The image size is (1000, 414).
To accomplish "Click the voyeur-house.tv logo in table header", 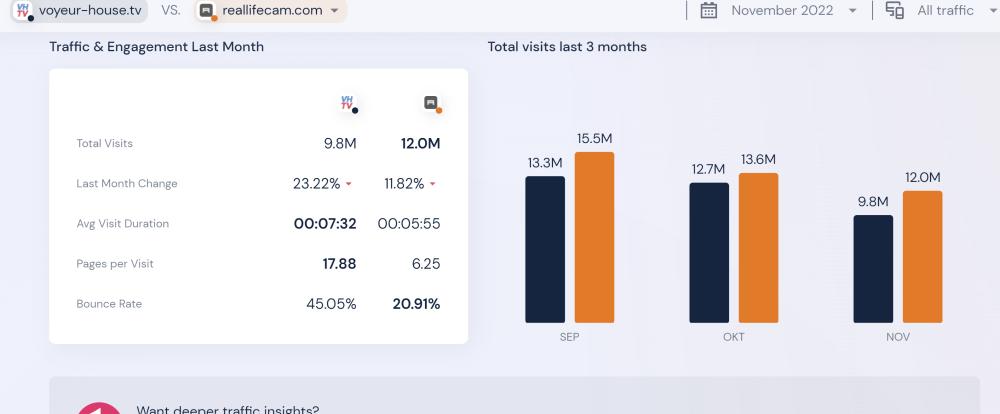I will click(348, 103).
